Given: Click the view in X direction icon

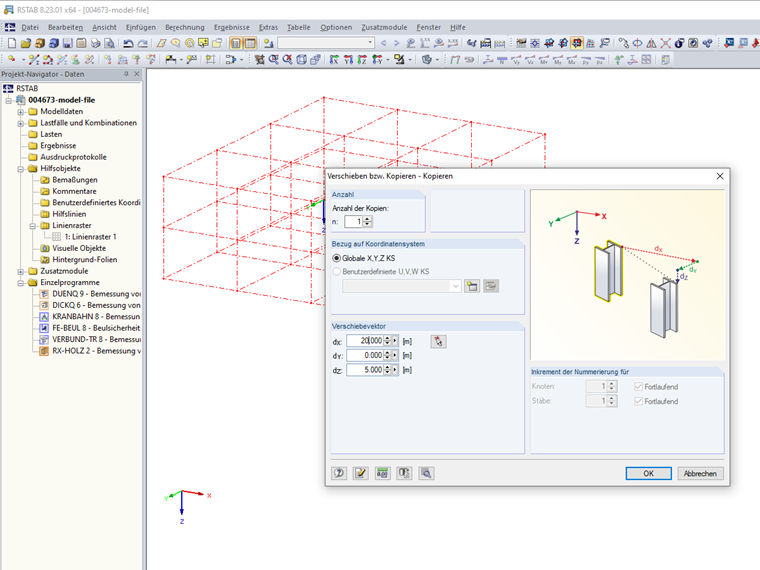Looking at the screenshot, I should (334, 60).
